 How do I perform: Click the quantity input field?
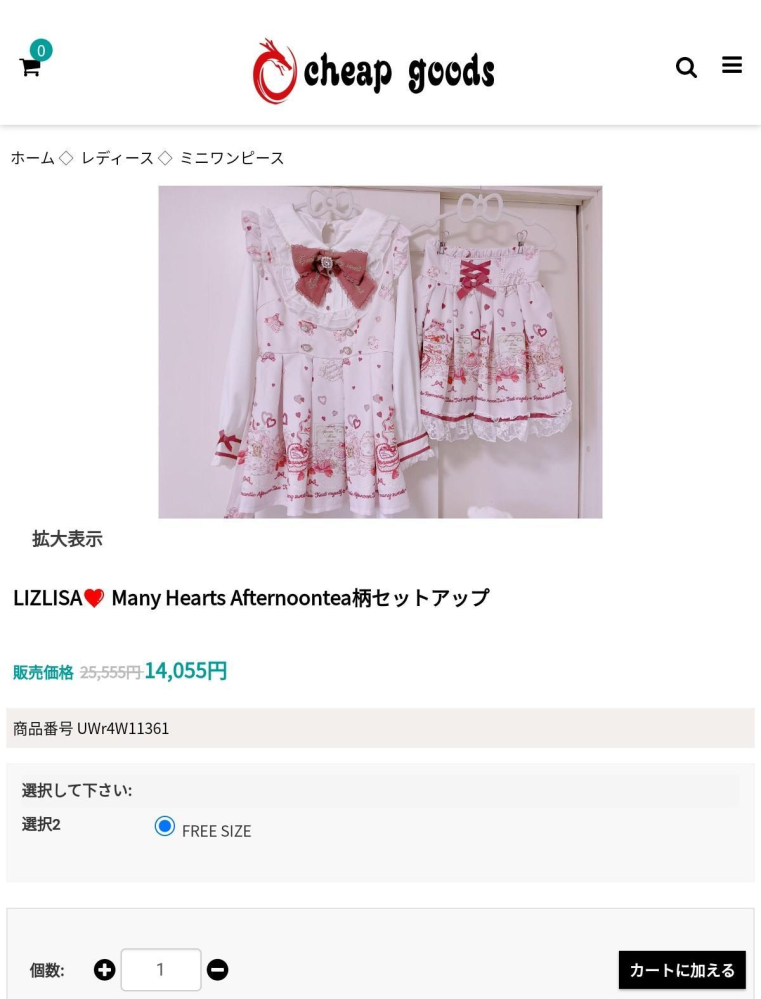(x=161, y=970)
